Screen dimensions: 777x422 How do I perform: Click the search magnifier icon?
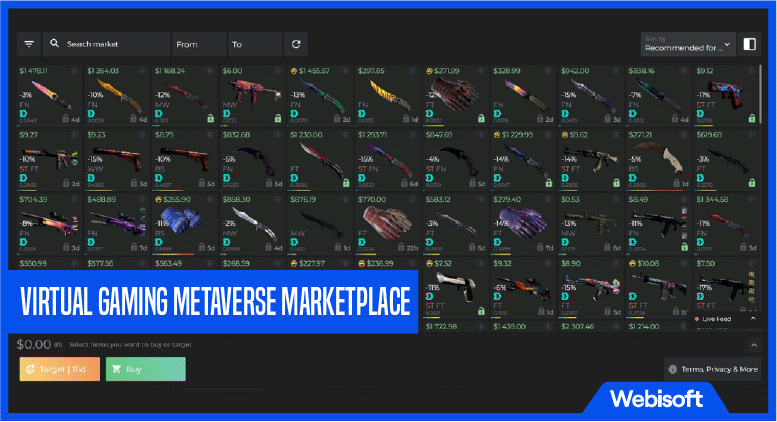(x=55, y=44)
